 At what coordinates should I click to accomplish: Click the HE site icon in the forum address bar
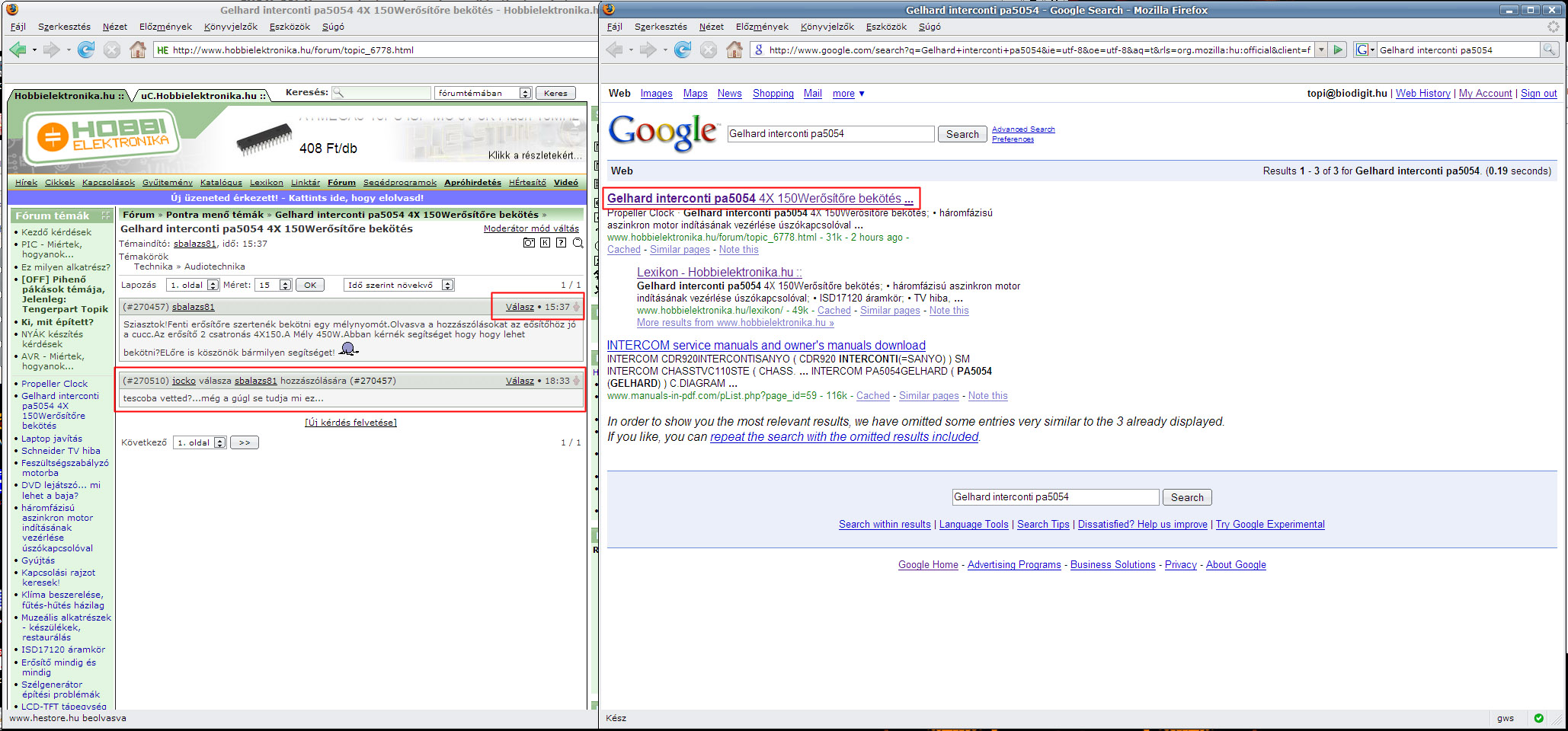pyautogui.click(x=162, y=50)
